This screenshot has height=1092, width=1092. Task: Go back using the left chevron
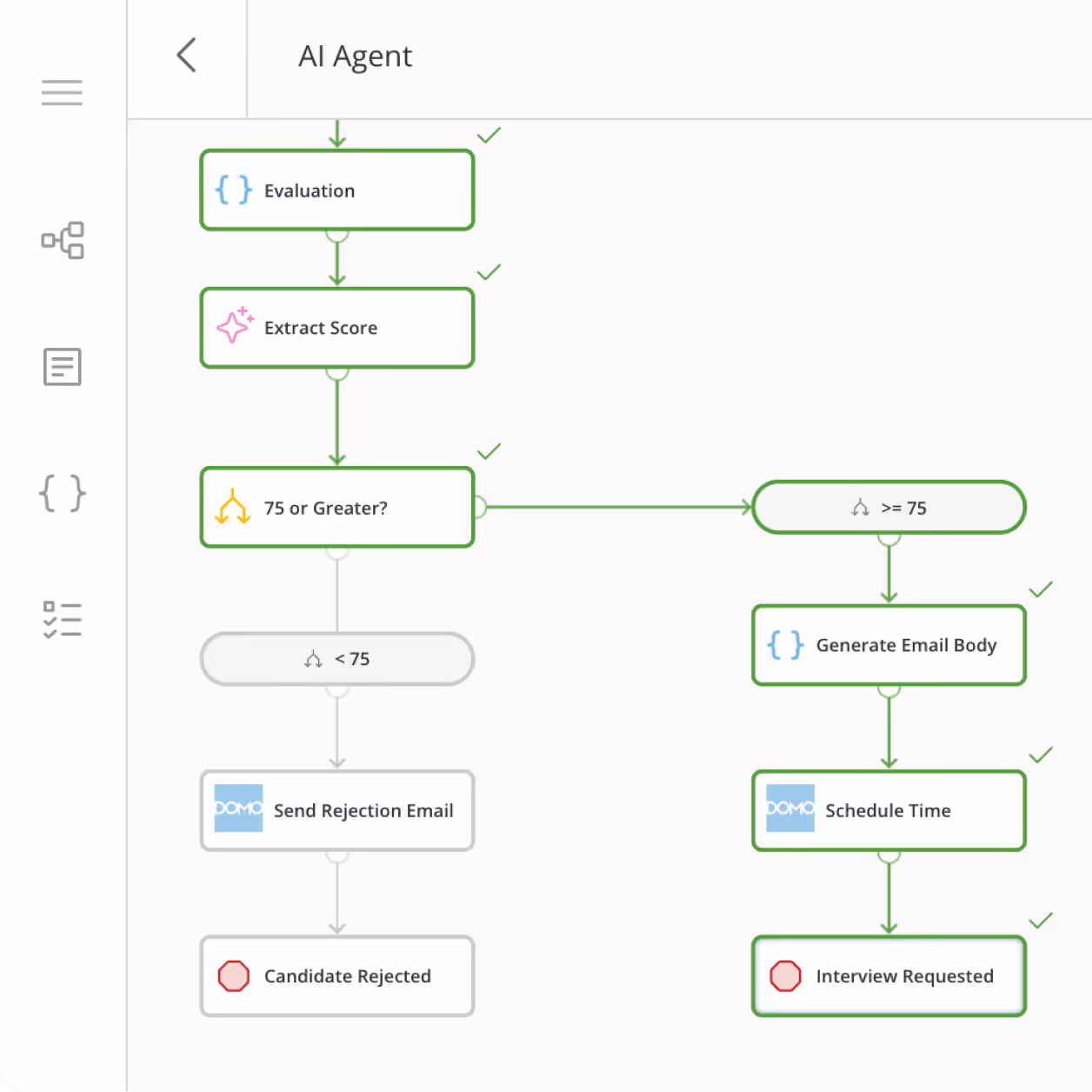pyautogui.click(x=186, y=56)
